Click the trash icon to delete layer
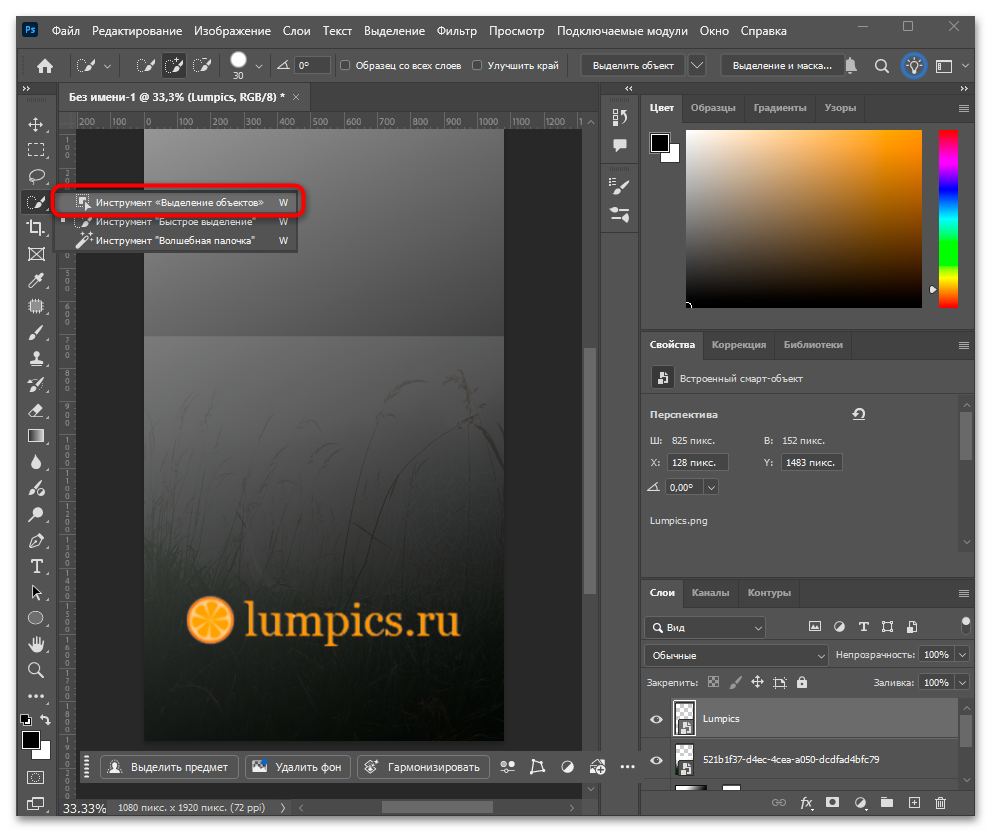The image size is (991, 832). point(940,803)
